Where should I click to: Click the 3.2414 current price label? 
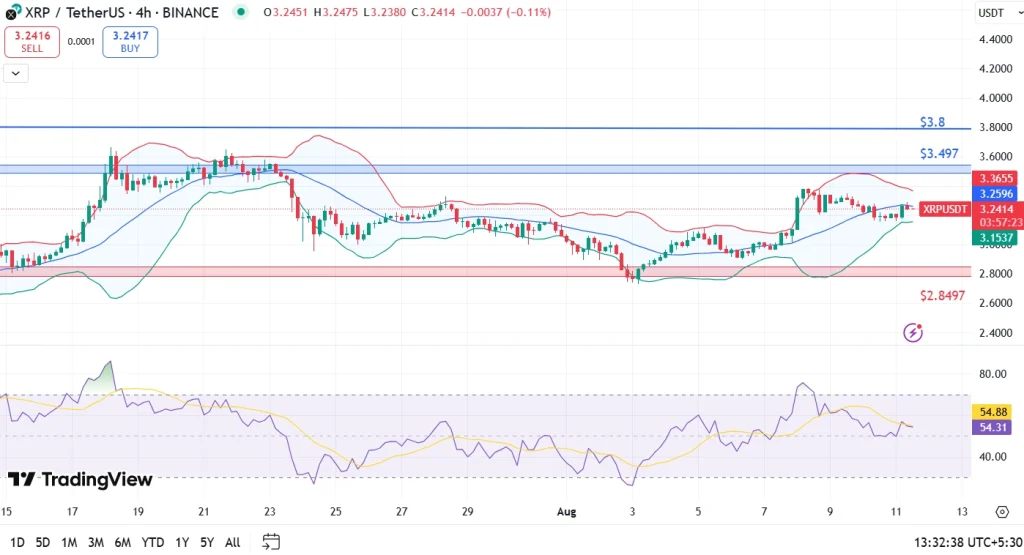tap(997, 209)
